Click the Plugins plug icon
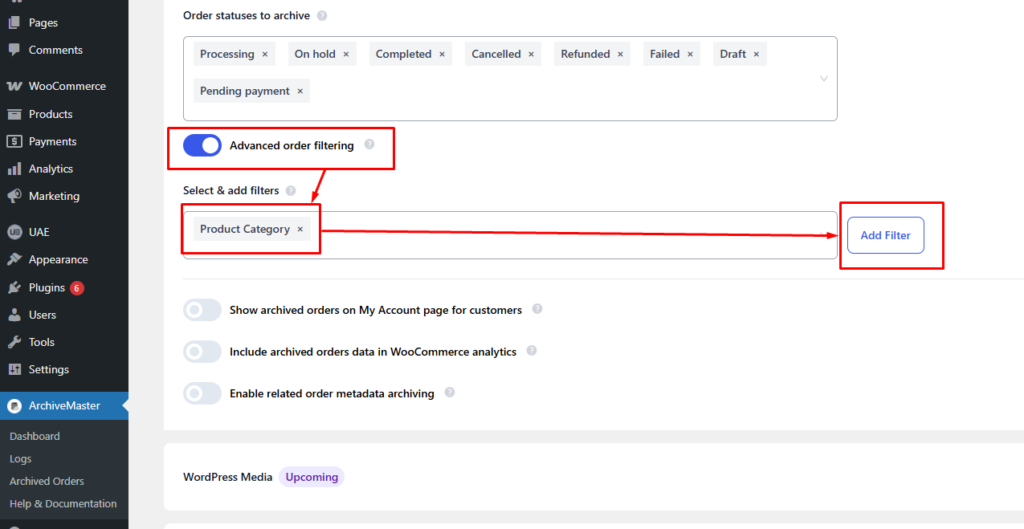The image size is (1024, 529). 14,287
